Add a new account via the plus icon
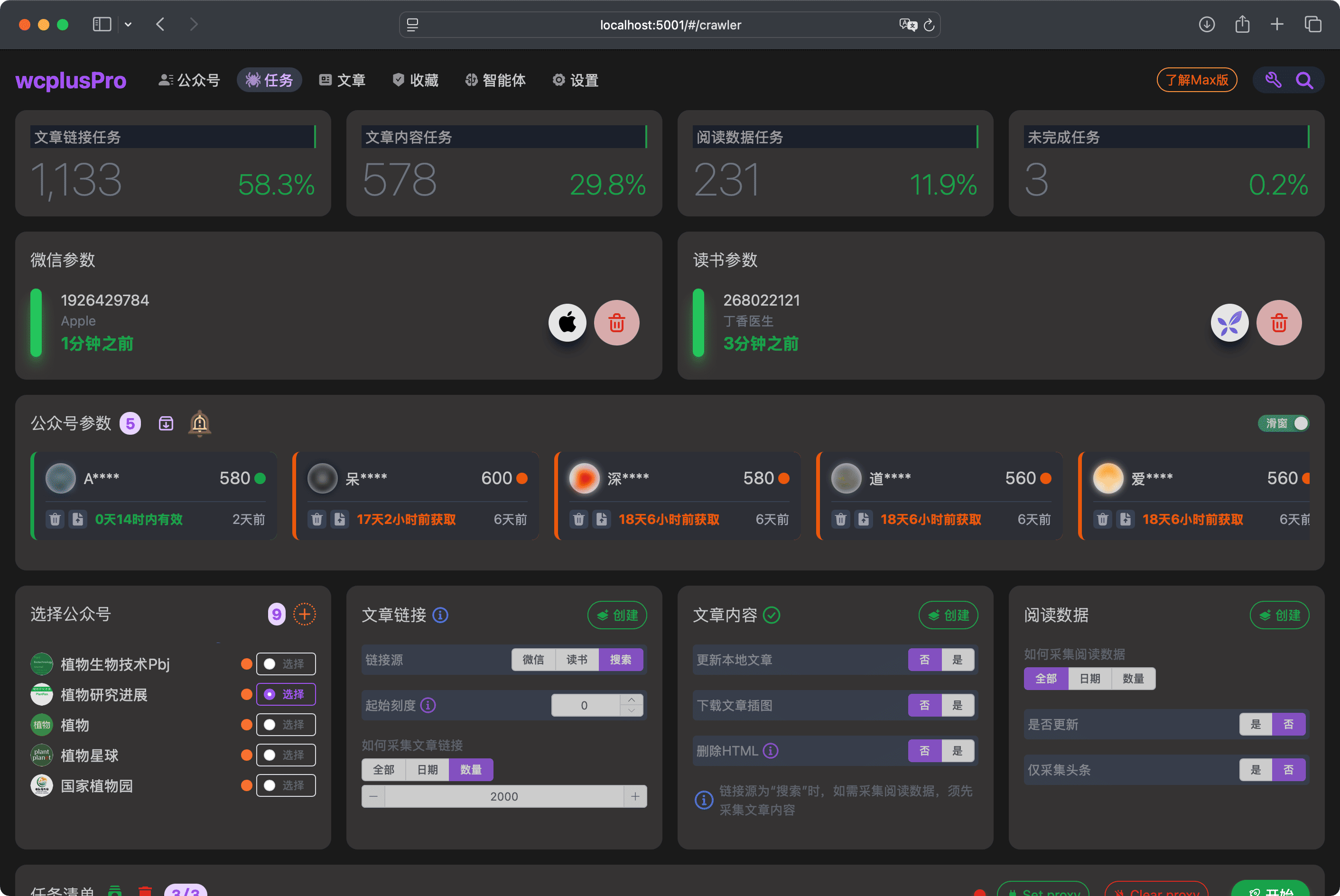This screenshot has height=896, width=1340. [305, 614]
